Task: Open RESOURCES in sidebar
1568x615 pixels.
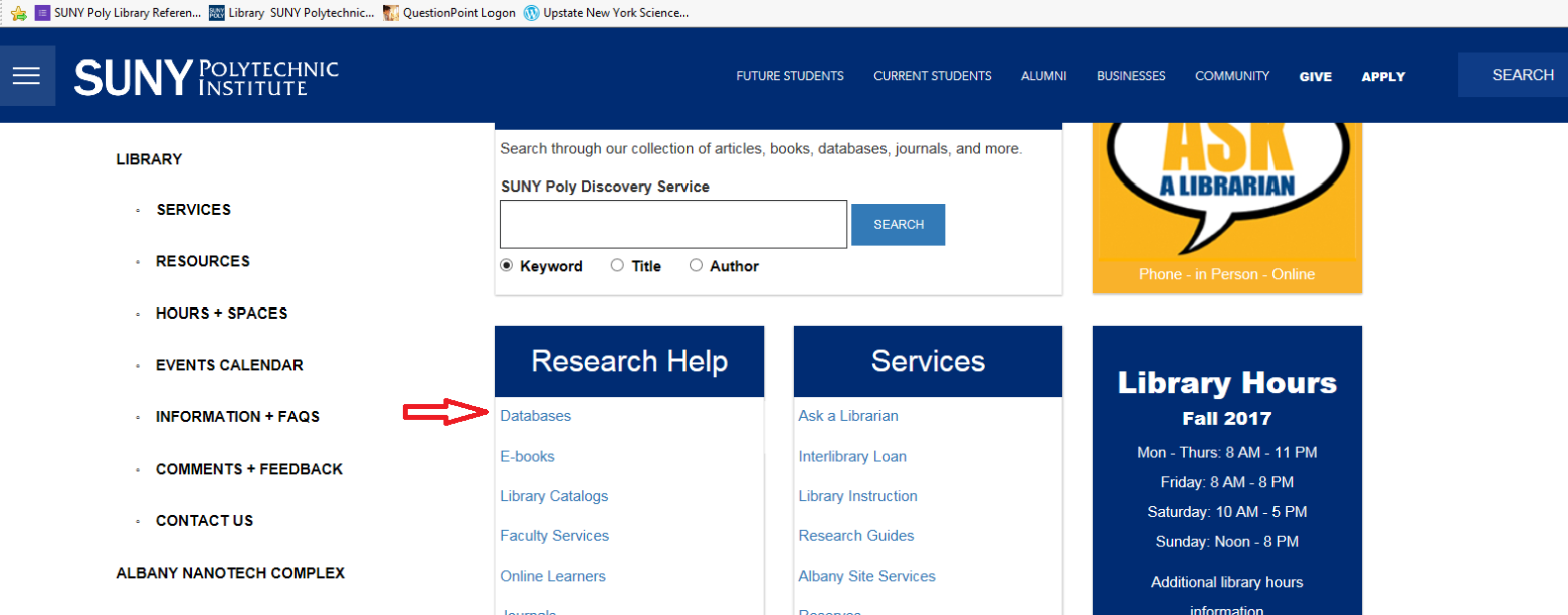Action: point(203,261)
